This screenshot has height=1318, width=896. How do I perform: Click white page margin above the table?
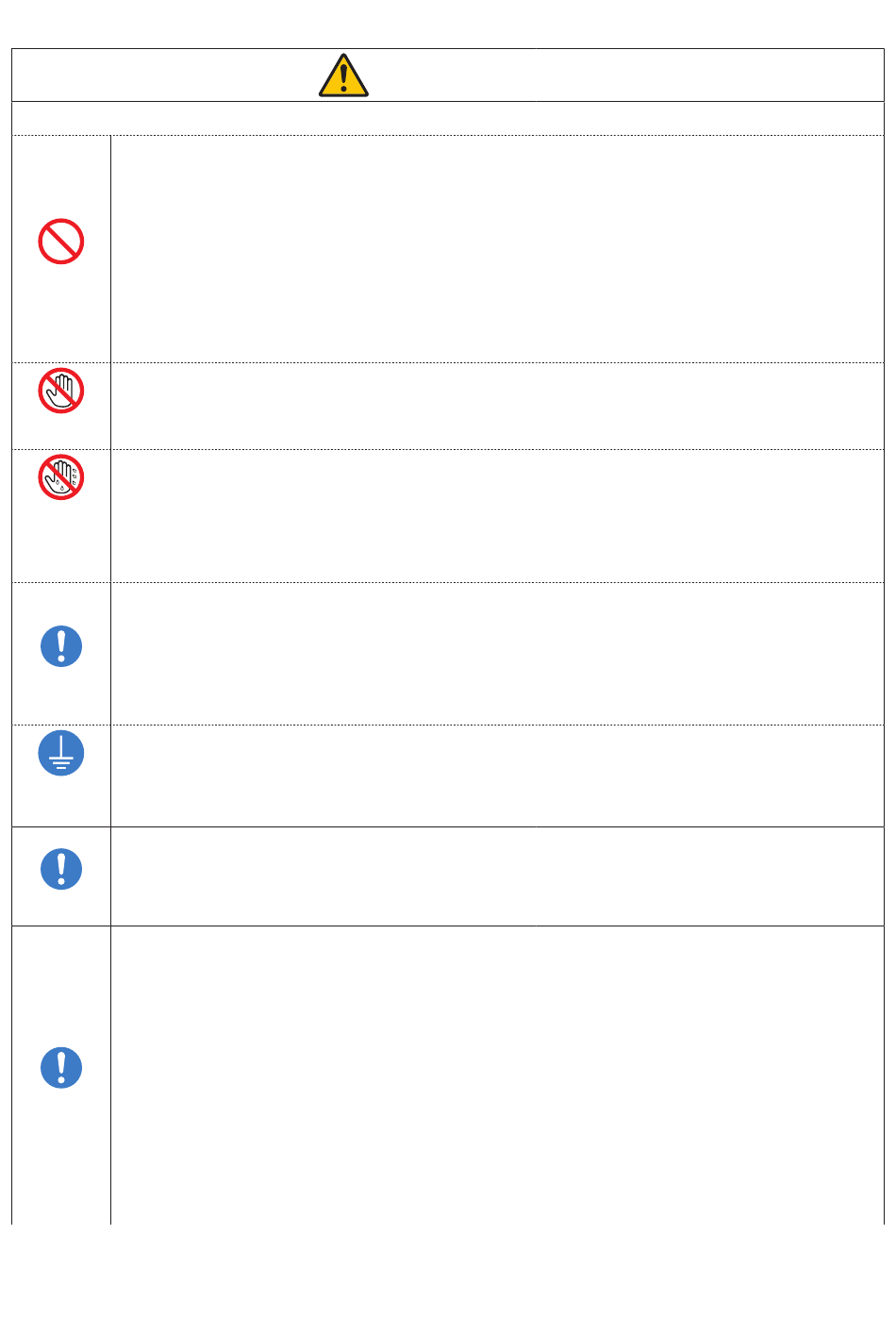[x=448, y=24]
